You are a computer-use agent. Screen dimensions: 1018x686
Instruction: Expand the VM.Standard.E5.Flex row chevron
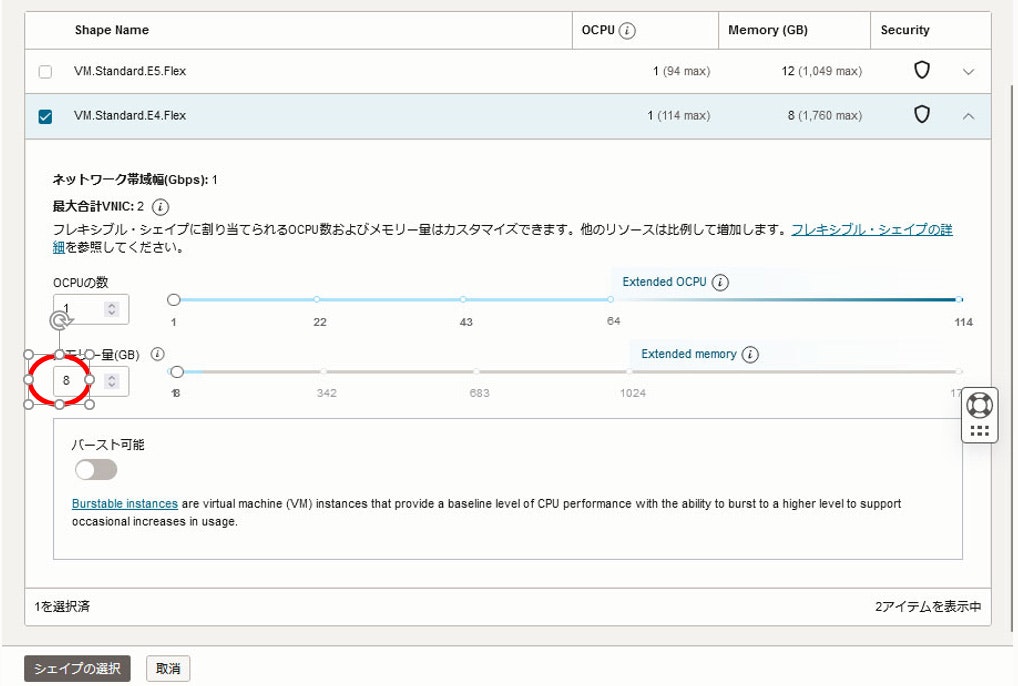968,71
